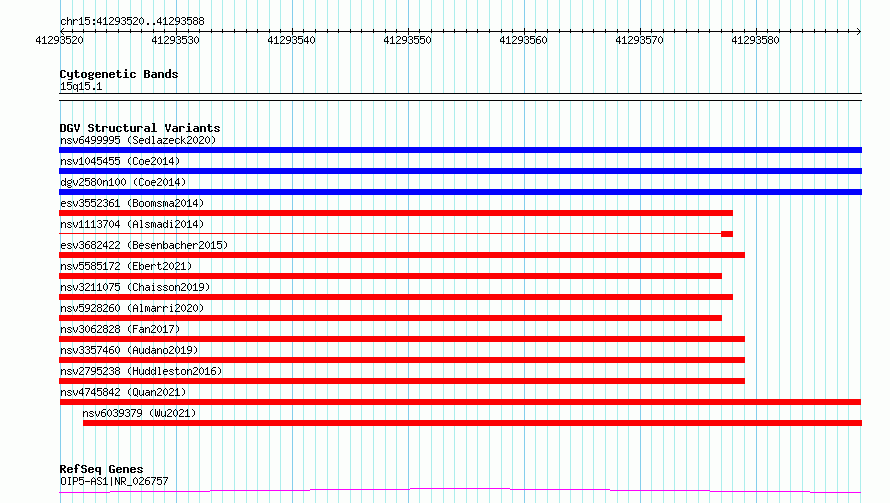Screen dimensions: 890x503
Task: Open variant nsv1113704 (Alsmadi2014) label
Action: click(x=132, y=224)
